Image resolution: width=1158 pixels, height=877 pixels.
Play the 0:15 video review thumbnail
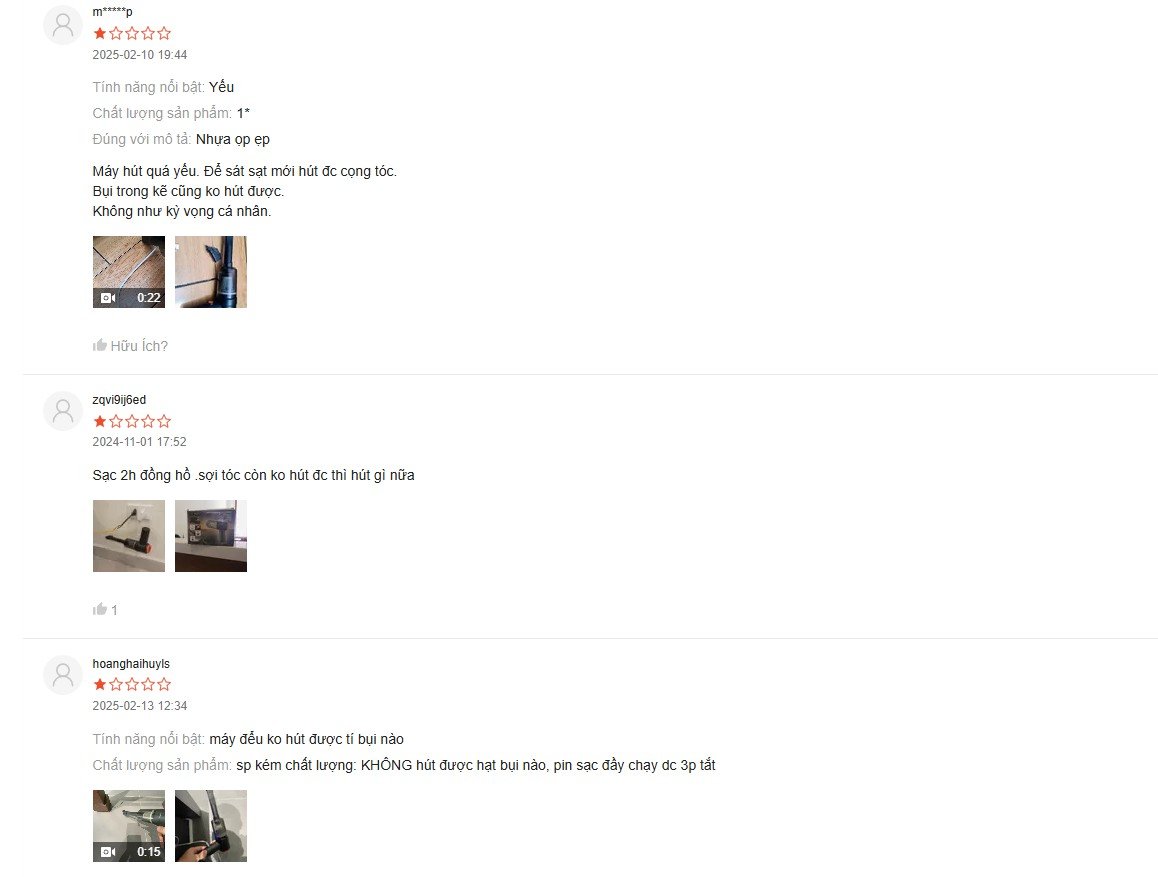coord(129,826)
